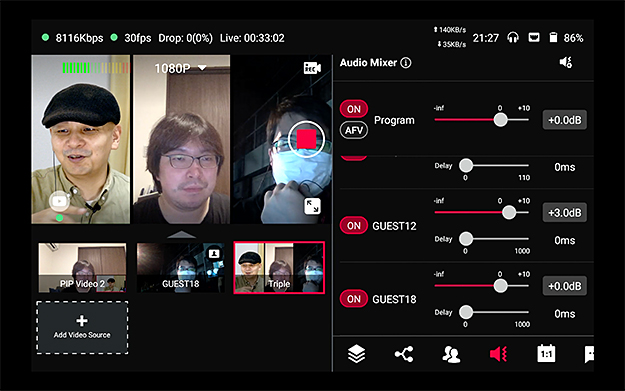Toggle Program audio ON button

[354, 109]
